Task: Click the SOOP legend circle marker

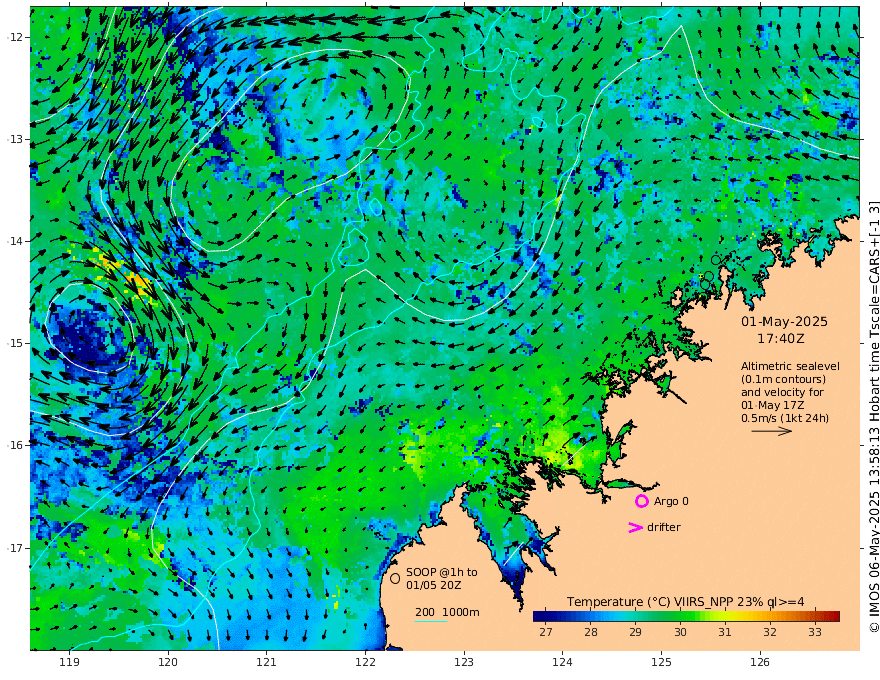Action: (395, 578)
